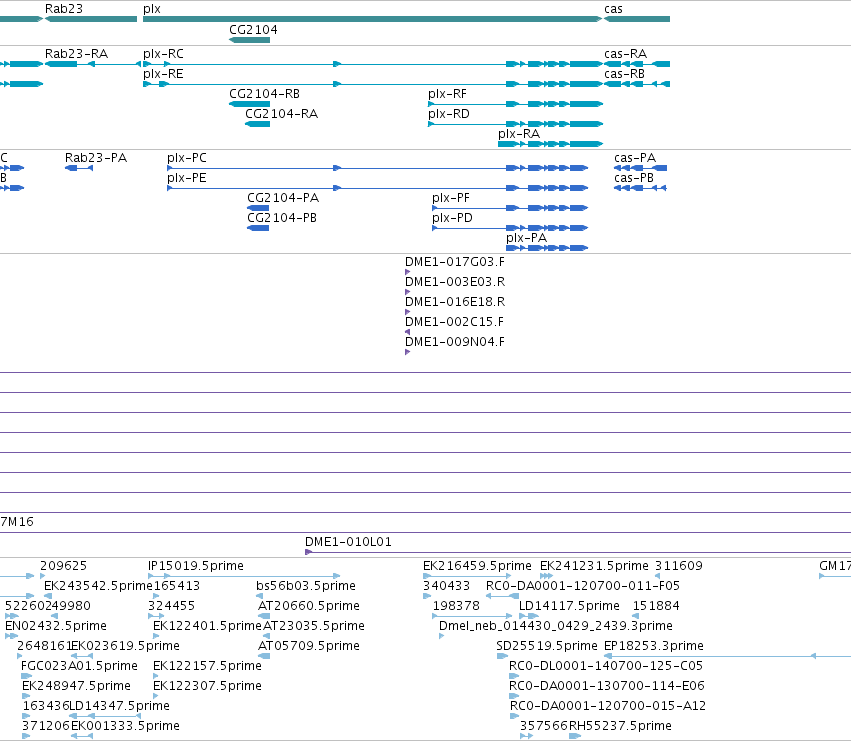
Task: Select EST 209625
Action: (x=42, y=576)
